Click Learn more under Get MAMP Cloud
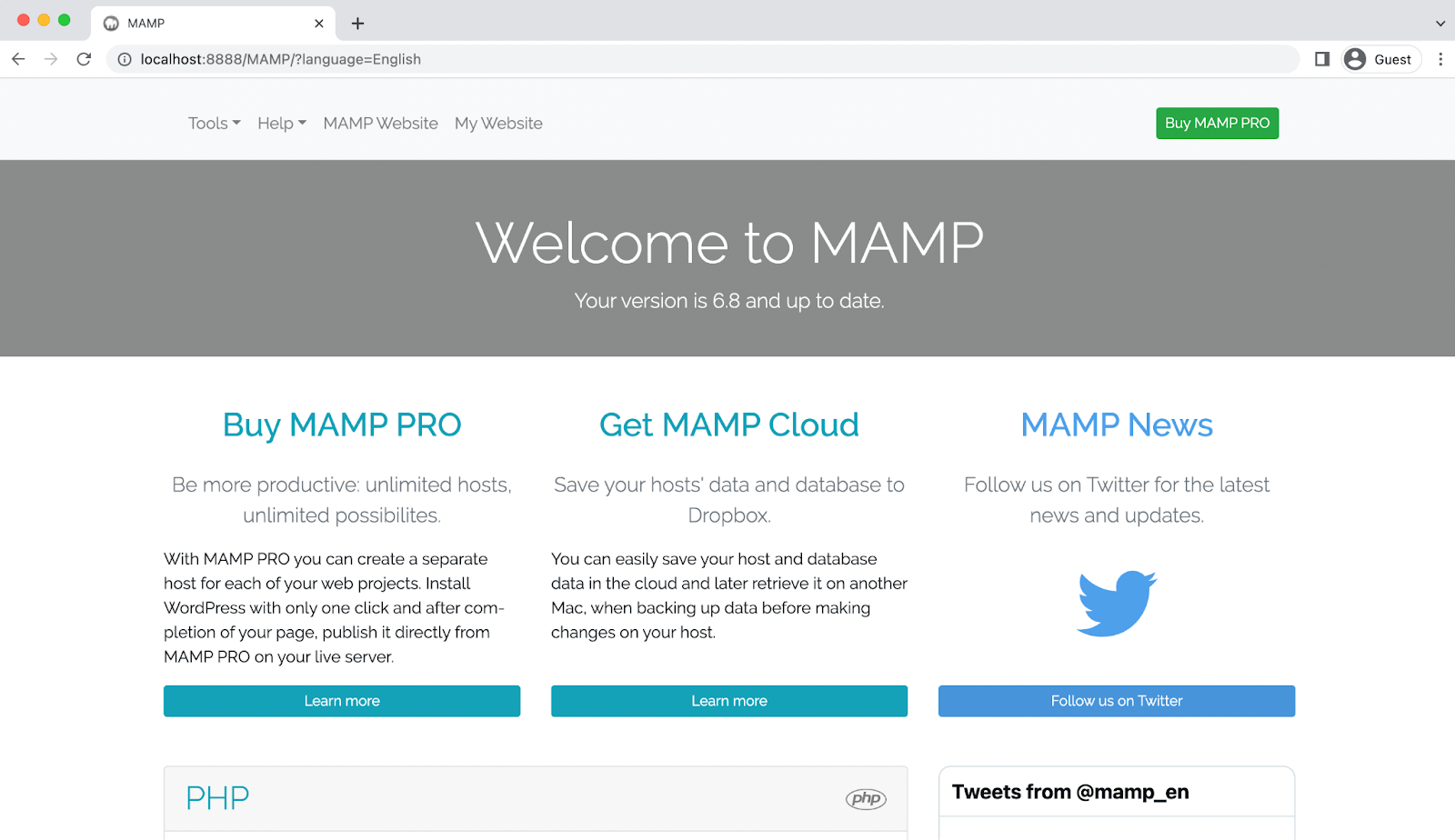This screenshot has width=1455, height=840. tap(728, 700)
